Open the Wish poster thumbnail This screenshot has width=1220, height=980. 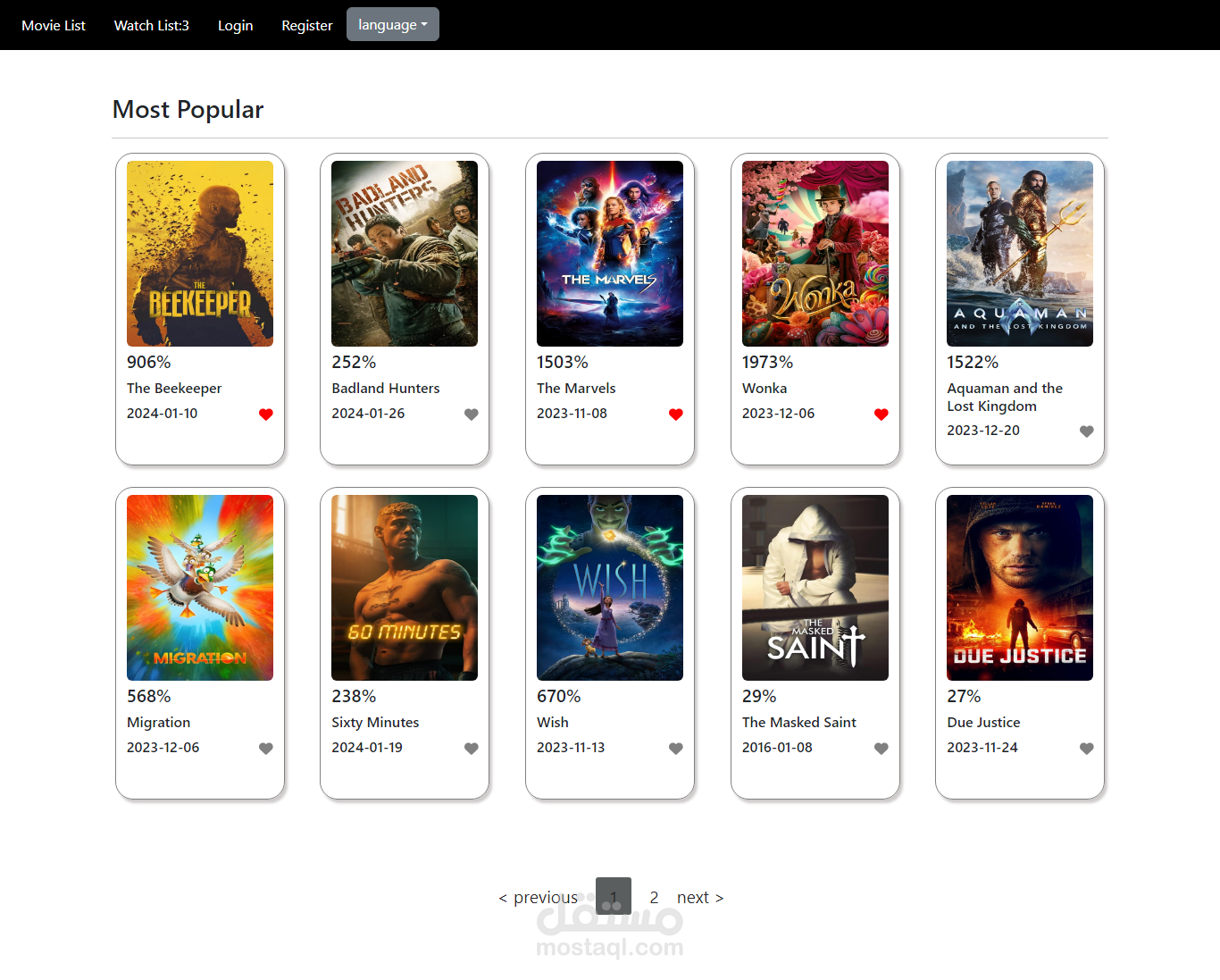(610, 588)
